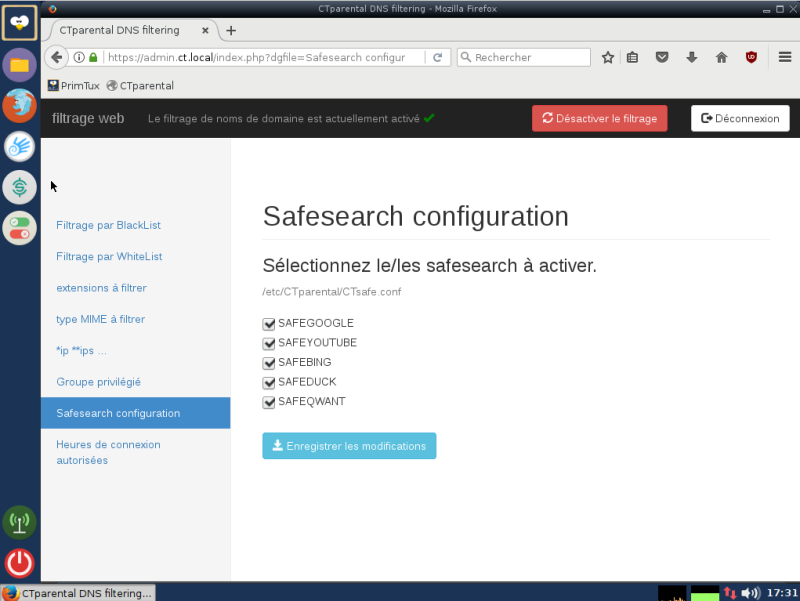
Task: Click Désactiver le filtrage button
Action: [599, 118]
